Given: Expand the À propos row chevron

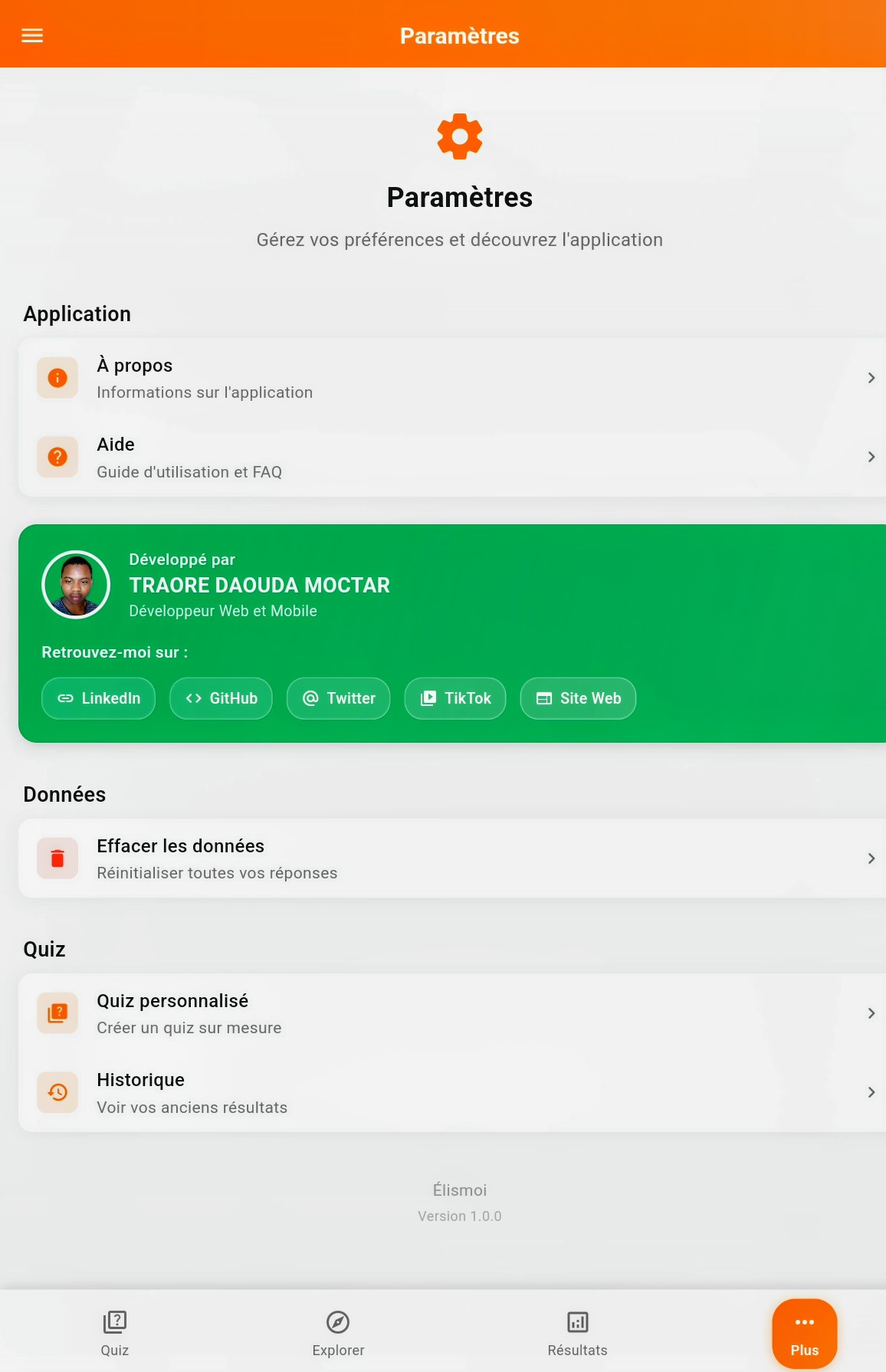Looking at the screenshot, I should (x=871, y=378).
